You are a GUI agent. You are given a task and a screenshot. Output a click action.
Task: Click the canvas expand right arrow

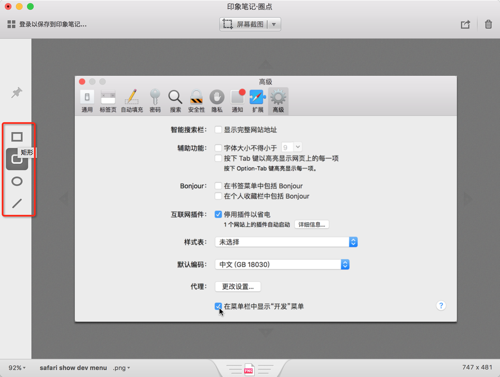point(468,199)
